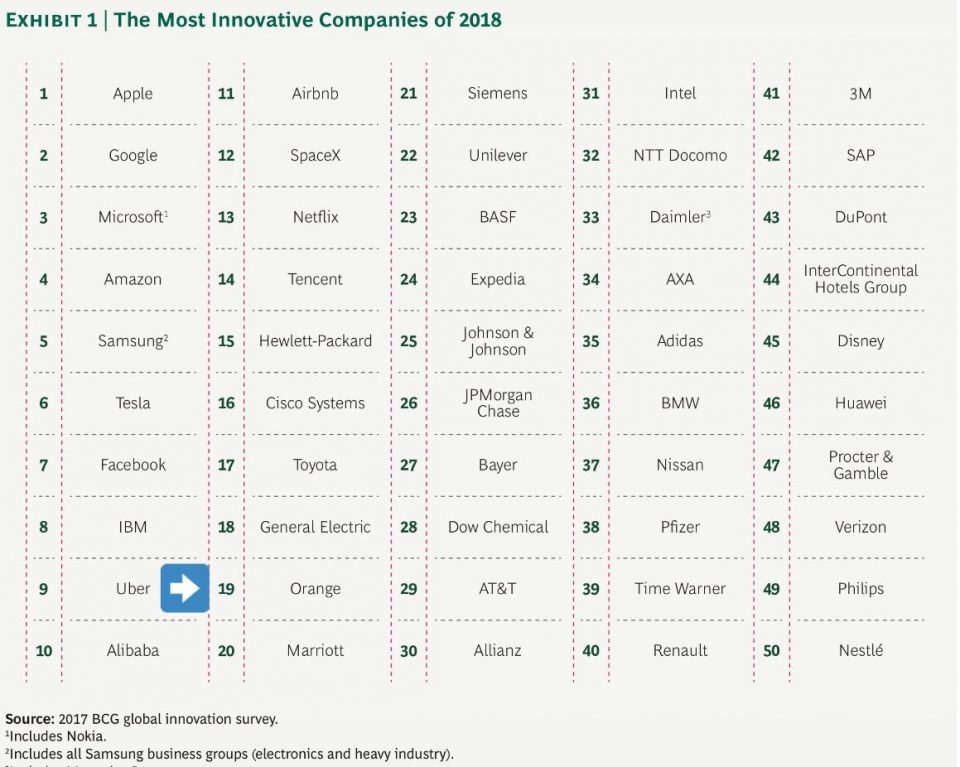Image resolution: width=960 pixels, height=767 pixels.
Task: Select the Tesla company name
Action: point(133,403)
